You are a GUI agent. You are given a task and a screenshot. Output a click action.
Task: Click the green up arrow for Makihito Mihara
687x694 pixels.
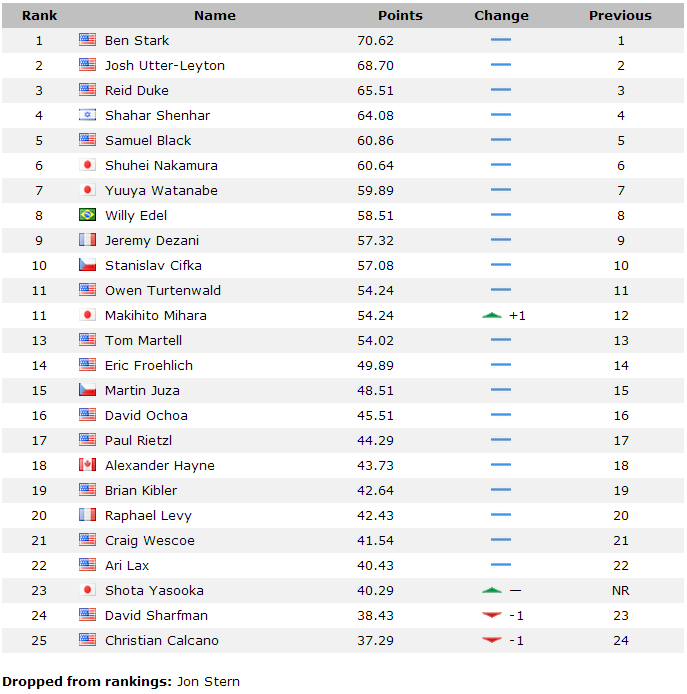pyautogui.click(x=492, y=316)
